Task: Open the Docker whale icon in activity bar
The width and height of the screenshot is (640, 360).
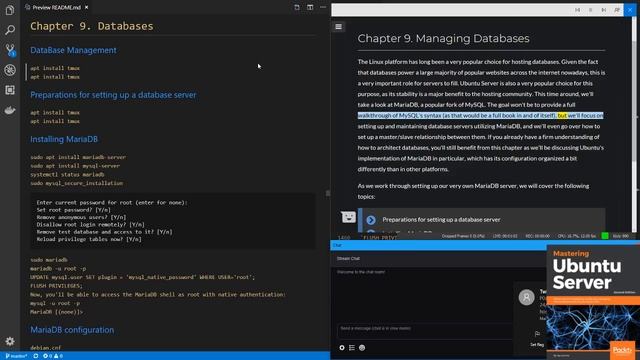Action: 10,110
